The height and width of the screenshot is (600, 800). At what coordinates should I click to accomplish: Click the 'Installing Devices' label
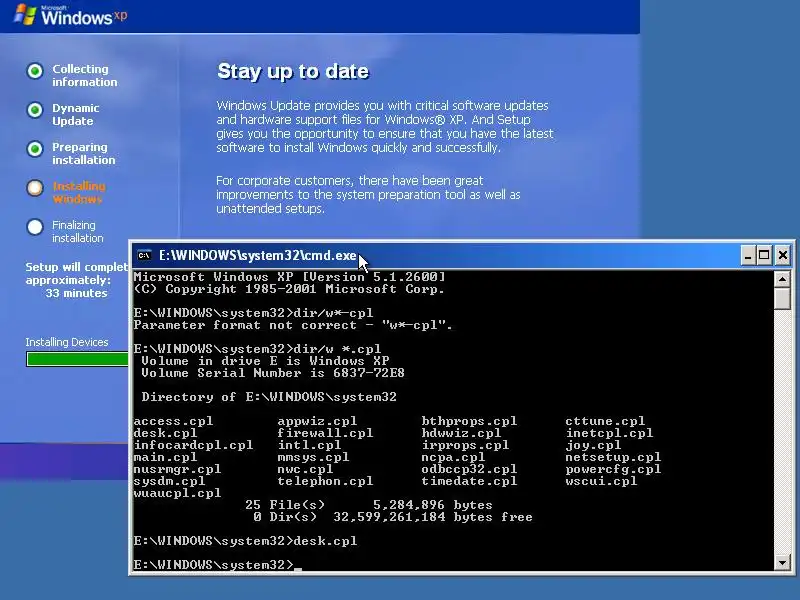(x=67, y=342)
